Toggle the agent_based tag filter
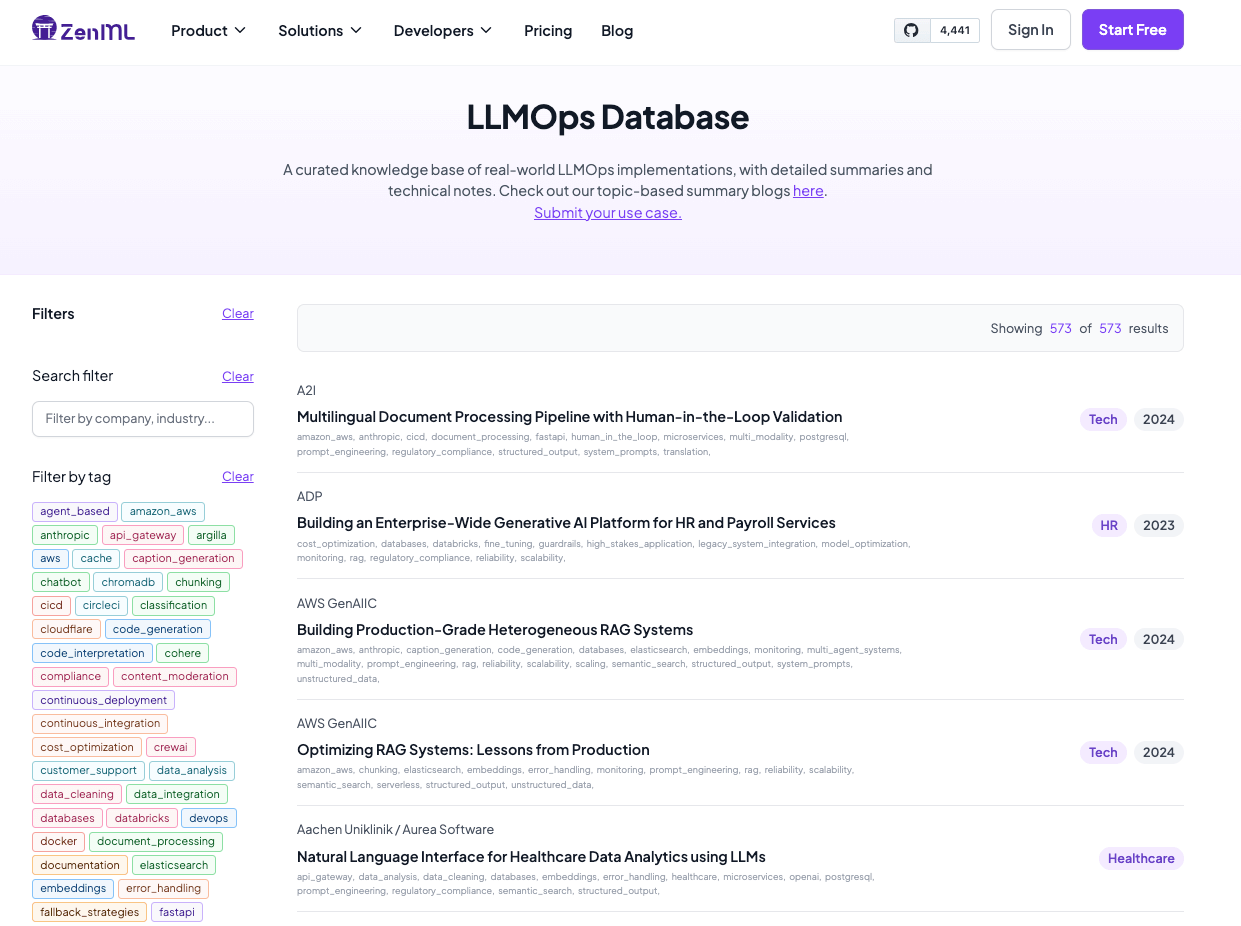Image resolution: width=1241 pixels, height=926 pixels. [75, 512]
